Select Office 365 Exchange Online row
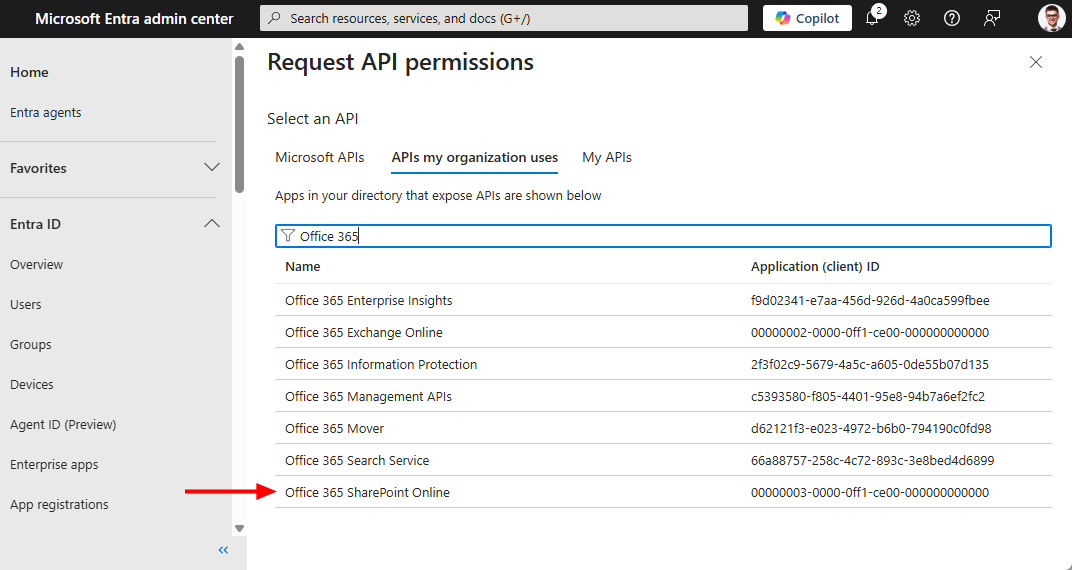This screenshot has width=1072, height=570. (364, 332)
